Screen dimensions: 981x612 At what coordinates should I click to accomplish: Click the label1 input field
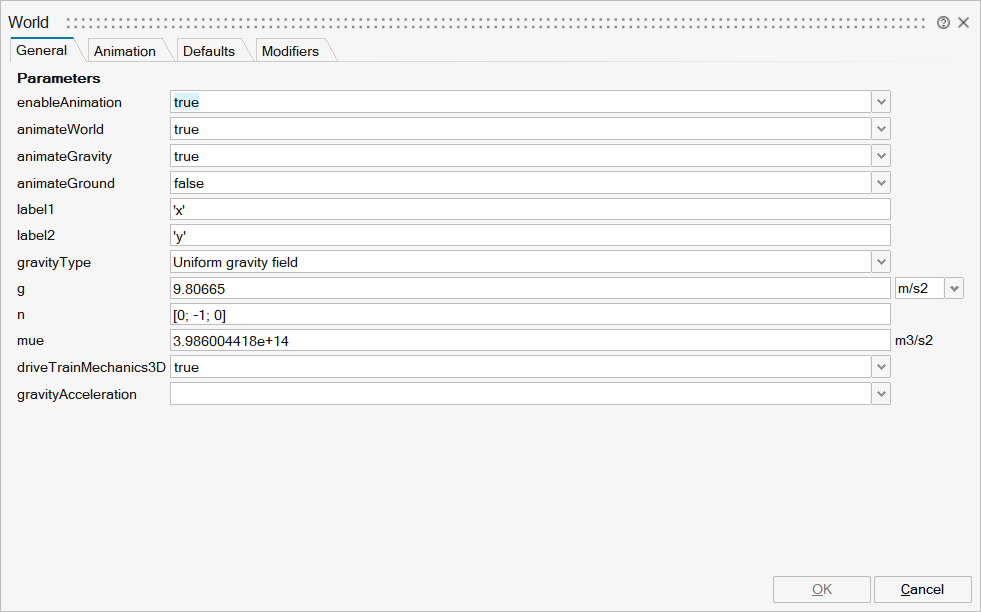pyautogui.click(x=530, y=209)
